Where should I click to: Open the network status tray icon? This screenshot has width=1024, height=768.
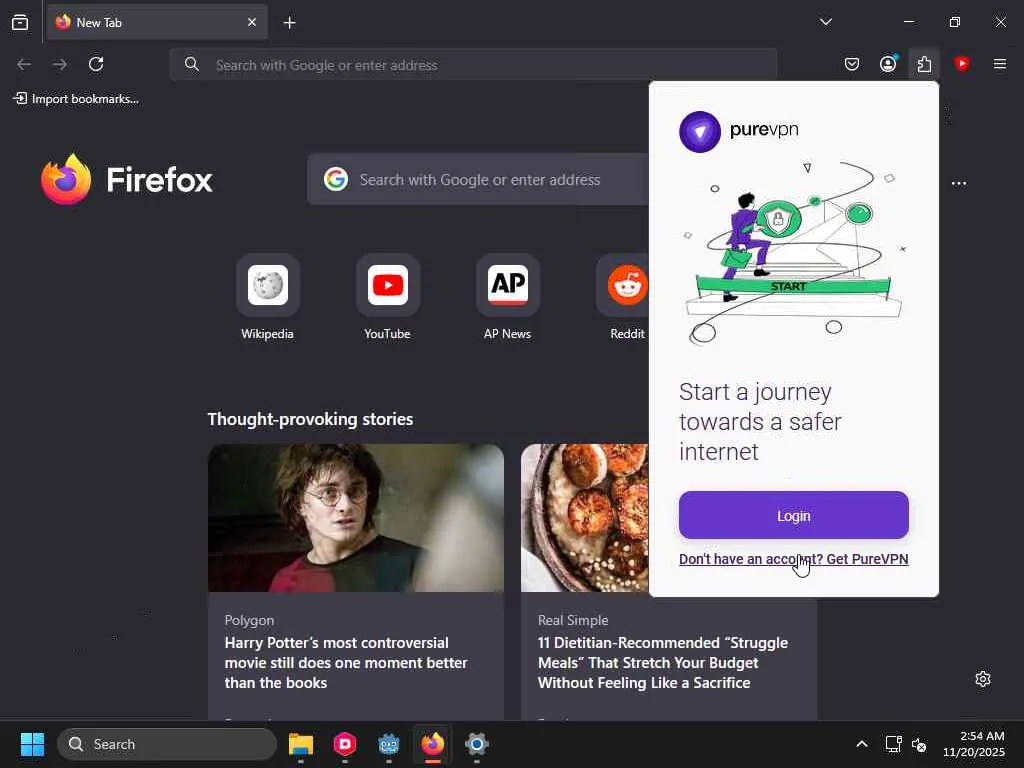click(893, 744)
